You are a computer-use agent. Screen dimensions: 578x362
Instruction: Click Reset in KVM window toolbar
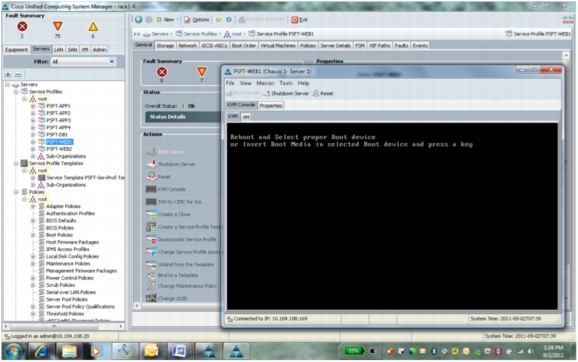tap(323, 94)
